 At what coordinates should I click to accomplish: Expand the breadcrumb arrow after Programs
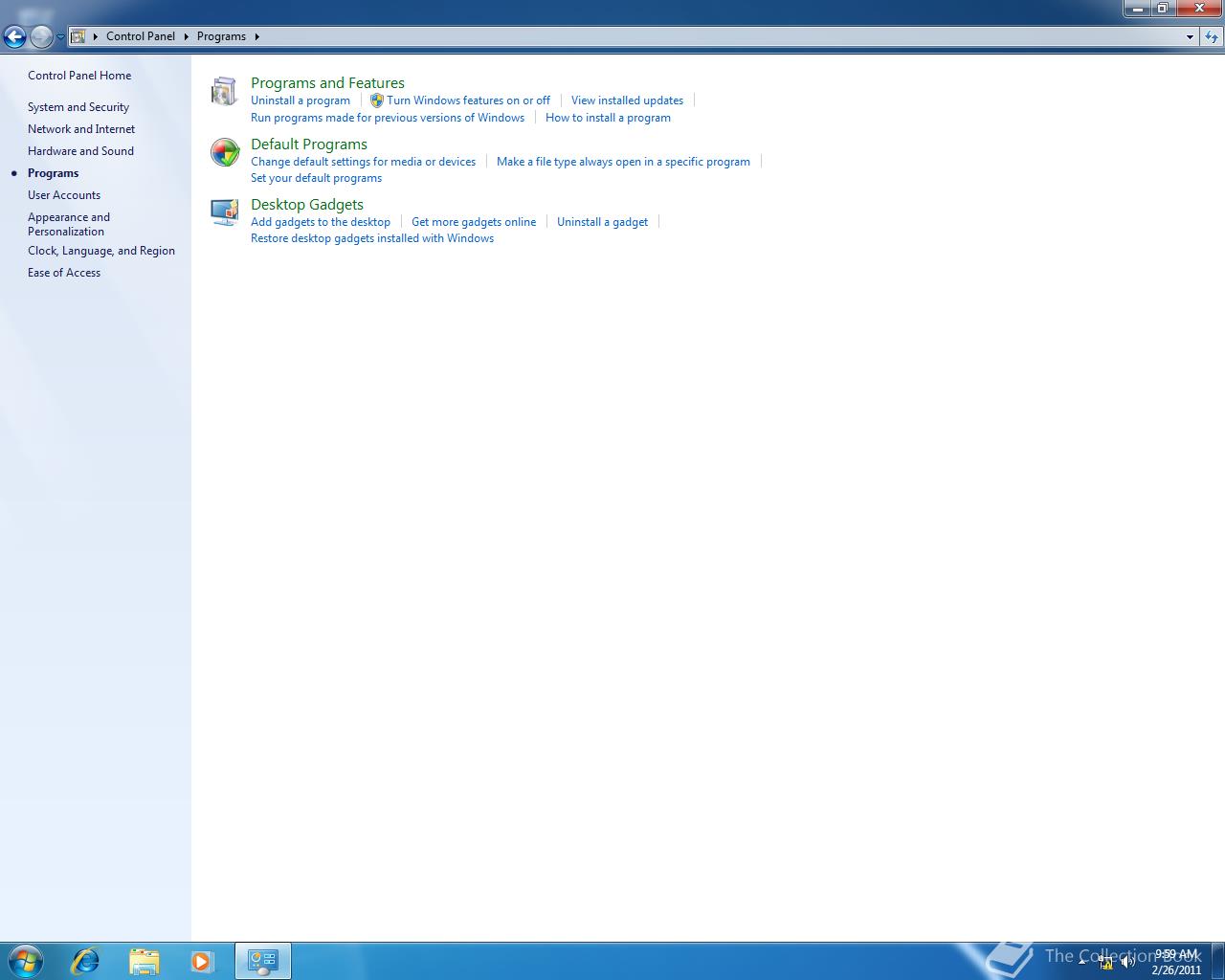click(257, 35)
